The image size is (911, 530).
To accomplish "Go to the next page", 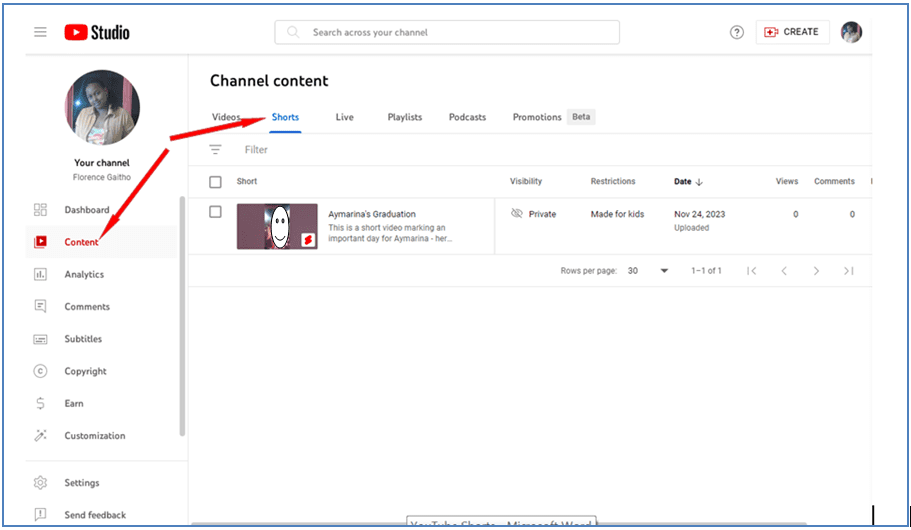I will pyautogui.click(x=816, y=271).
